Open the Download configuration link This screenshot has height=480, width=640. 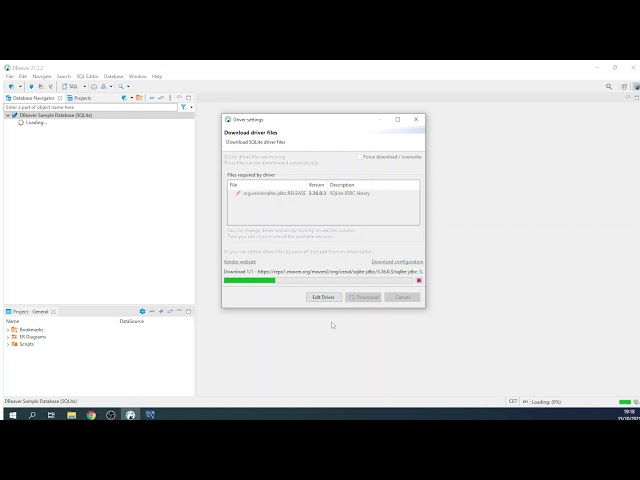click(397, 262)
